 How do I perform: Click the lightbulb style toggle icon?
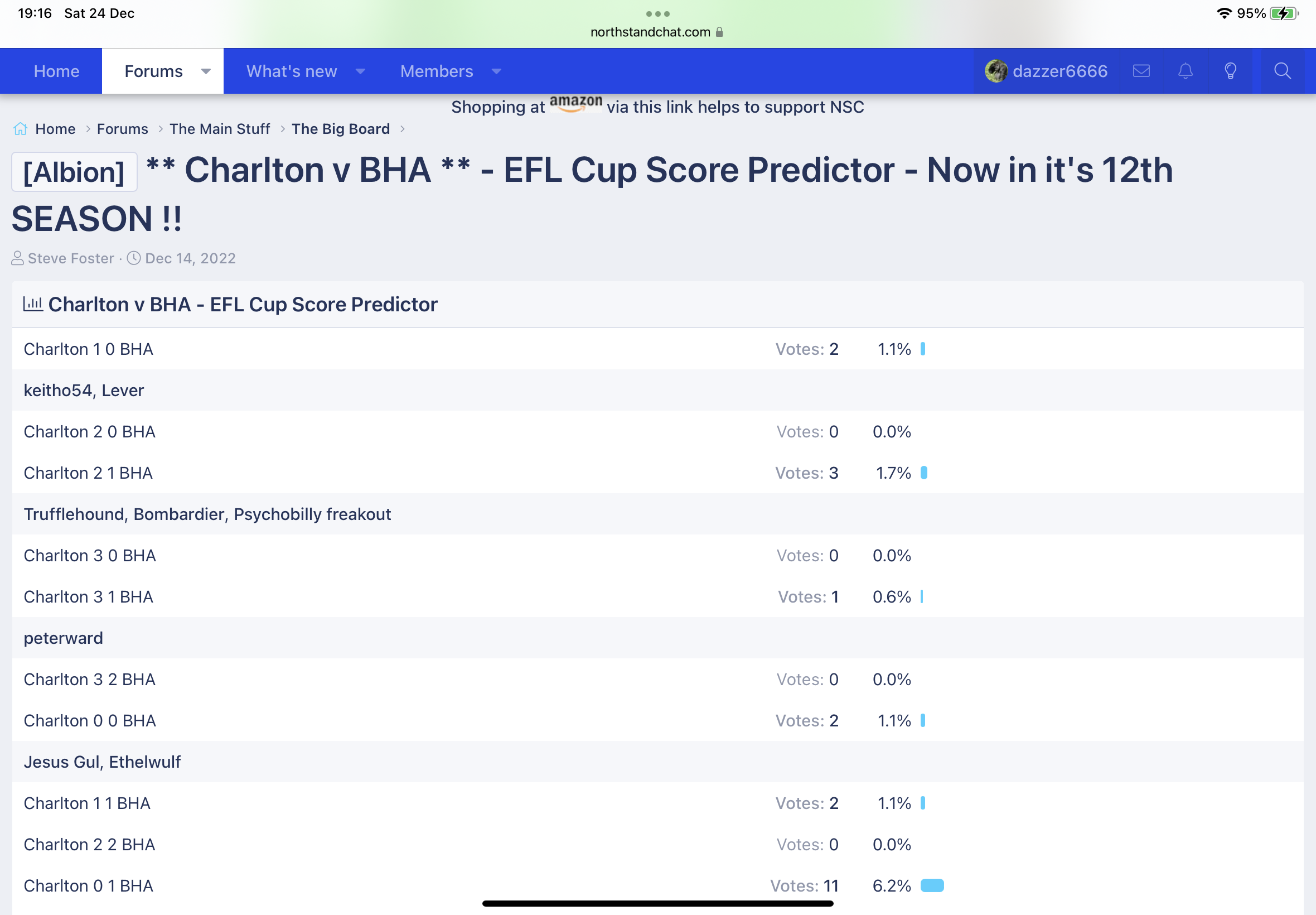pyautogui.click(x=1230, y=71)
